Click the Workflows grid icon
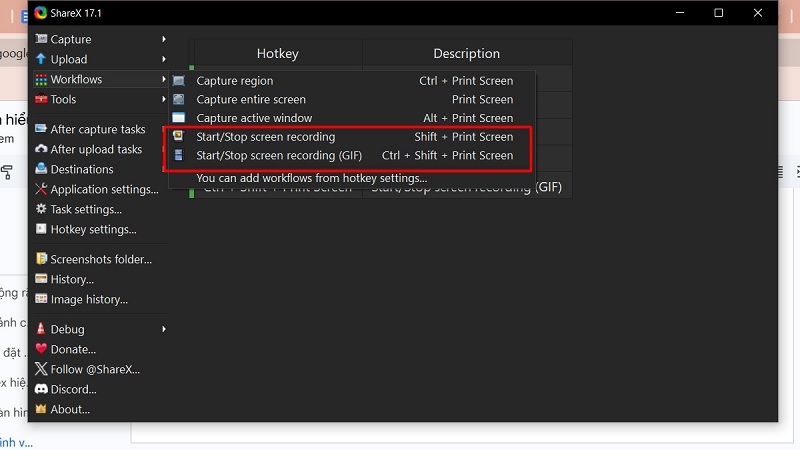 (41, 80)
